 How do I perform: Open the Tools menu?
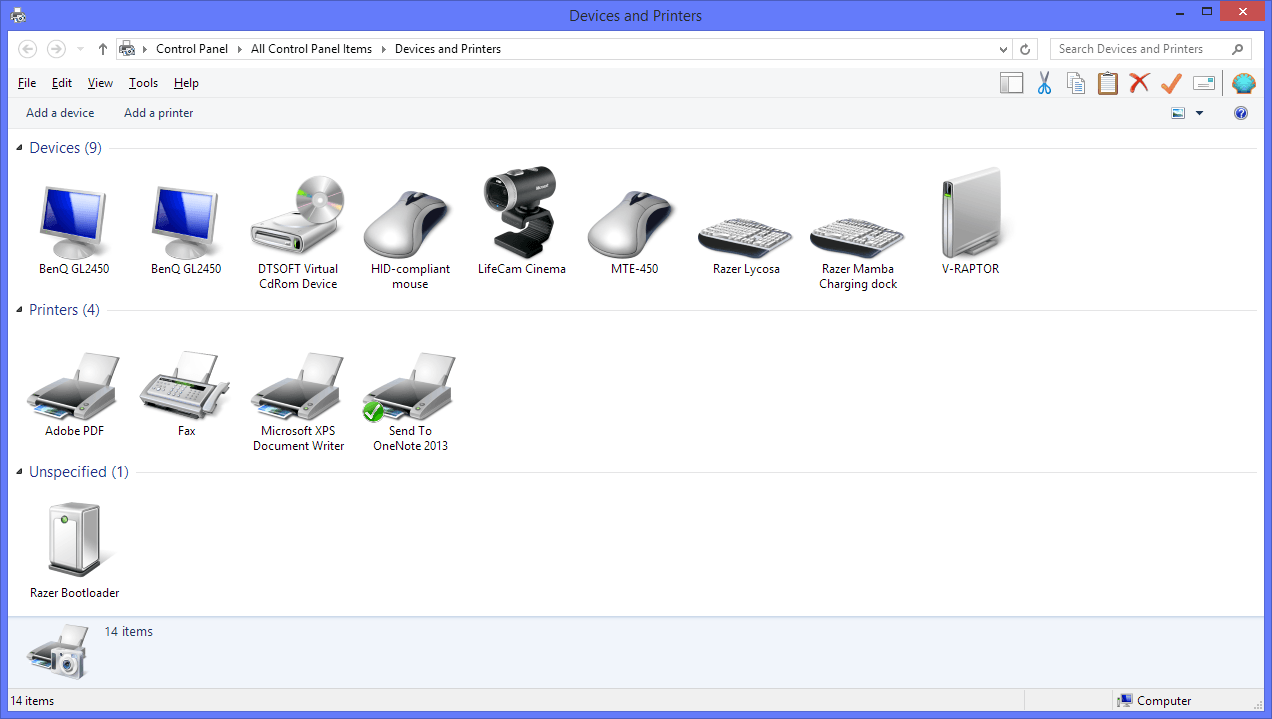[143, 83]
